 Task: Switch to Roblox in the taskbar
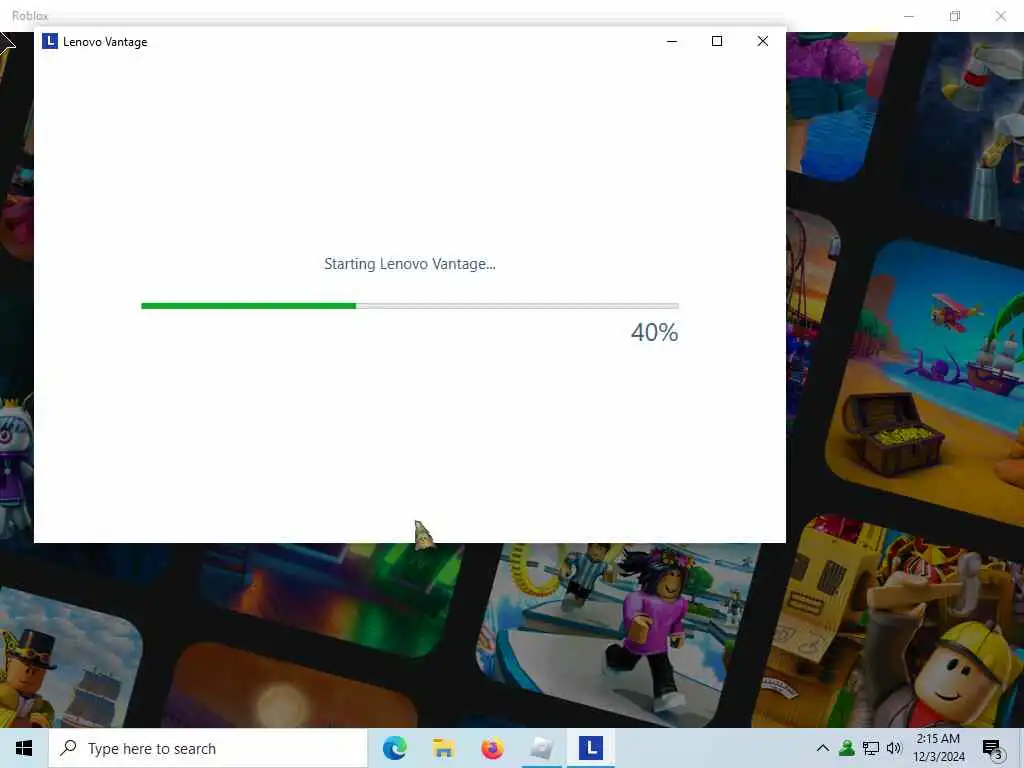541,748
